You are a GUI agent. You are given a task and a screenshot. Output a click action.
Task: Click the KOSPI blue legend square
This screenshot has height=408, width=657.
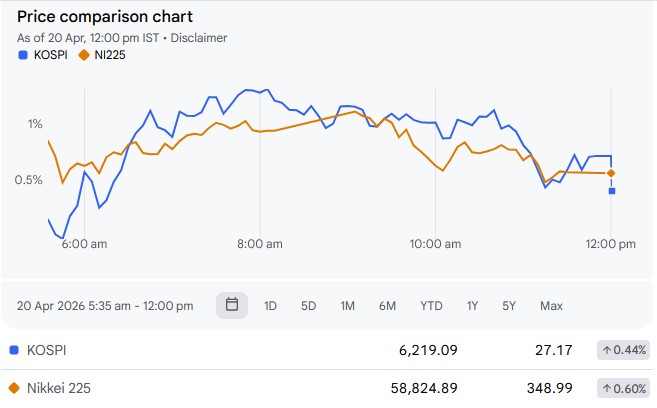click(22, 55)
